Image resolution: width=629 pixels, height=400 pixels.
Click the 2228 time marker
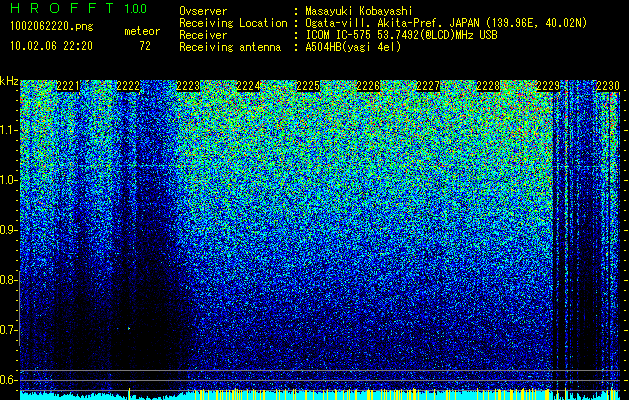coord(488,86)
